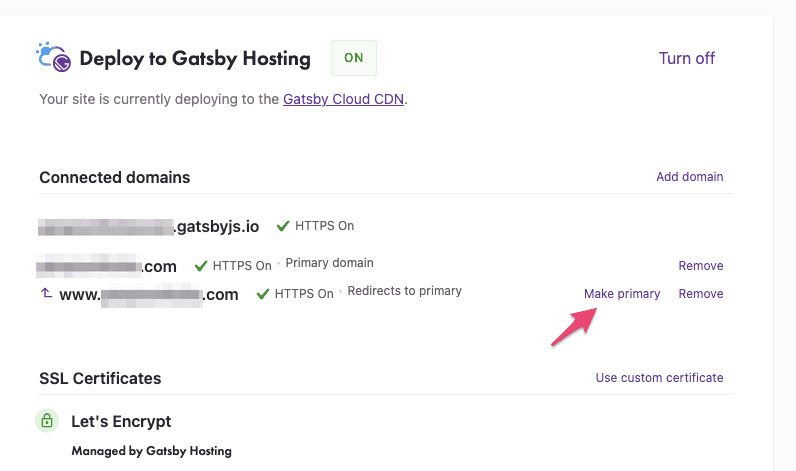Turn off Gatsby Hosting deployment

point(687,58)
